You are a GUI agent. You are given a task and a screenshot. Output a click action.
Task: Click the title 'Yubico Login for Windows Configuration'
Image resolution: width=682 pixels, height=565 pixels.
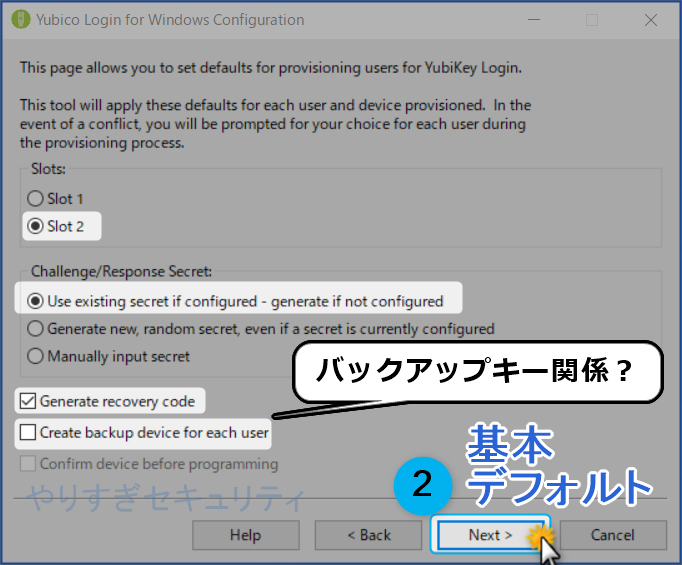170,20
